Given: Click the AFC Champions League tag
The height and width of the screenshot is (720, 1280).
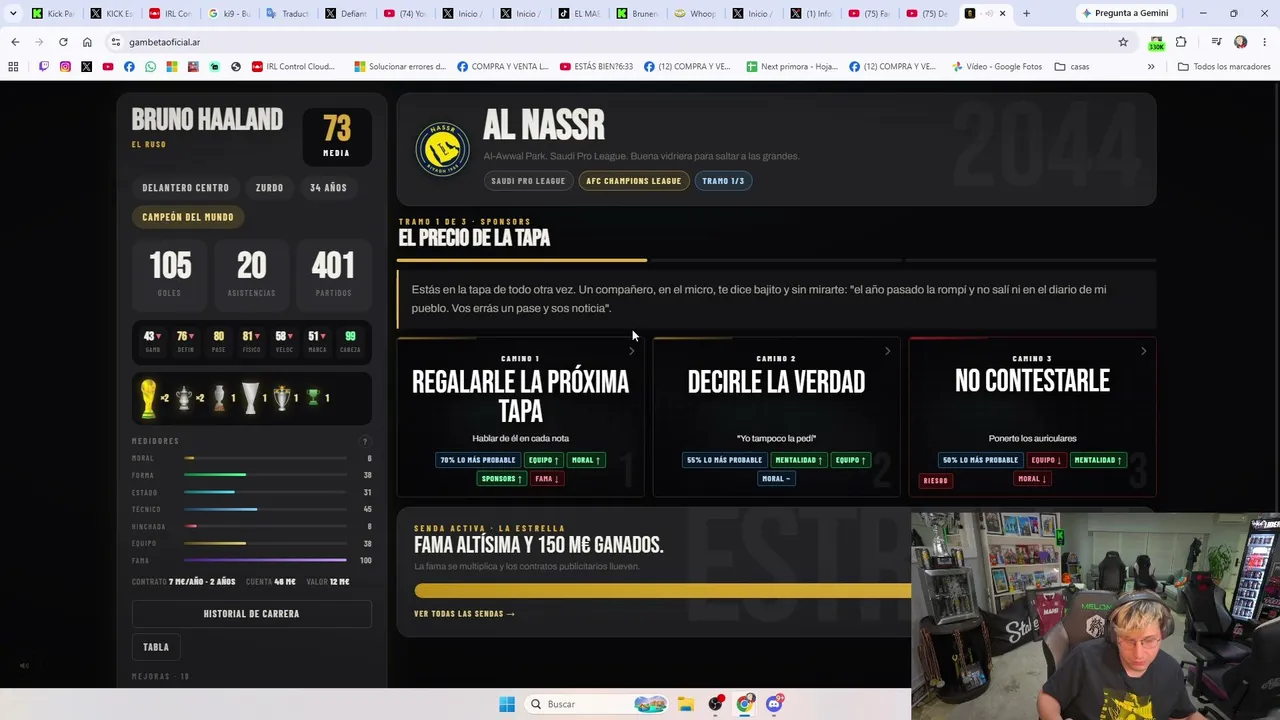Looking at the screenshot, I should 633,181.
